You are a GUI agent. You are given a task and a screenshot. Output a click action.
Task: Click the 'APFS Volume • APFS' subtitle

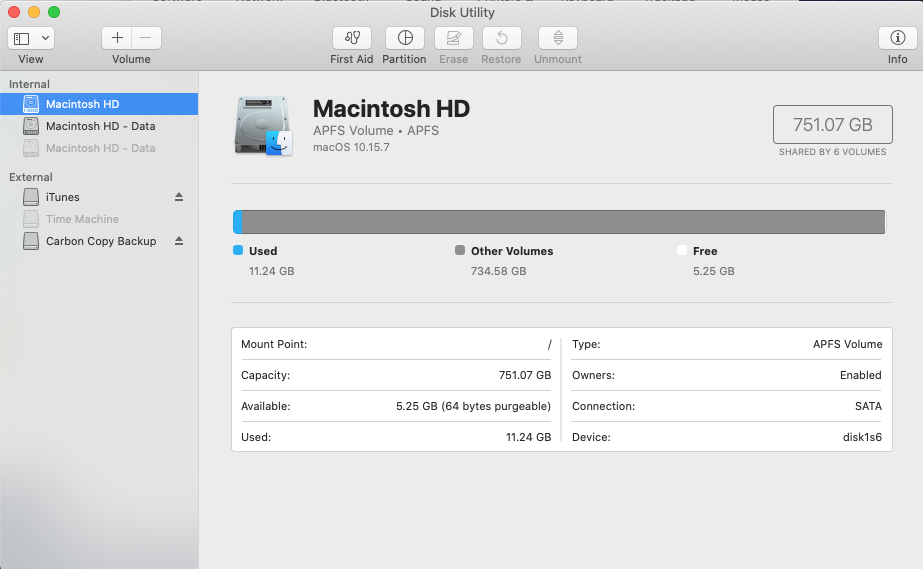(376, 131)
